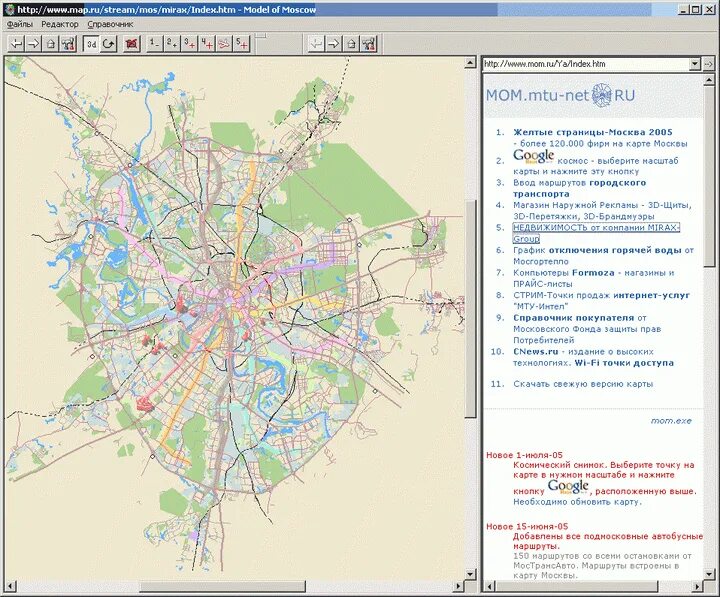The height and width of the screenshot is (597, 720).
Task: Click the Google logo in news text
Action: point(568,487)
